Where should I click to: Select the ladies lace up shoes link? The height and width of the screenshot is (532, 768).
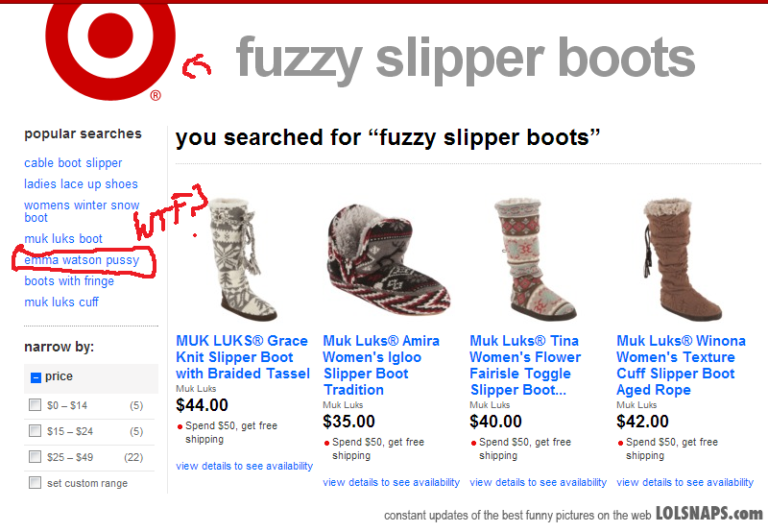[81, 184]
